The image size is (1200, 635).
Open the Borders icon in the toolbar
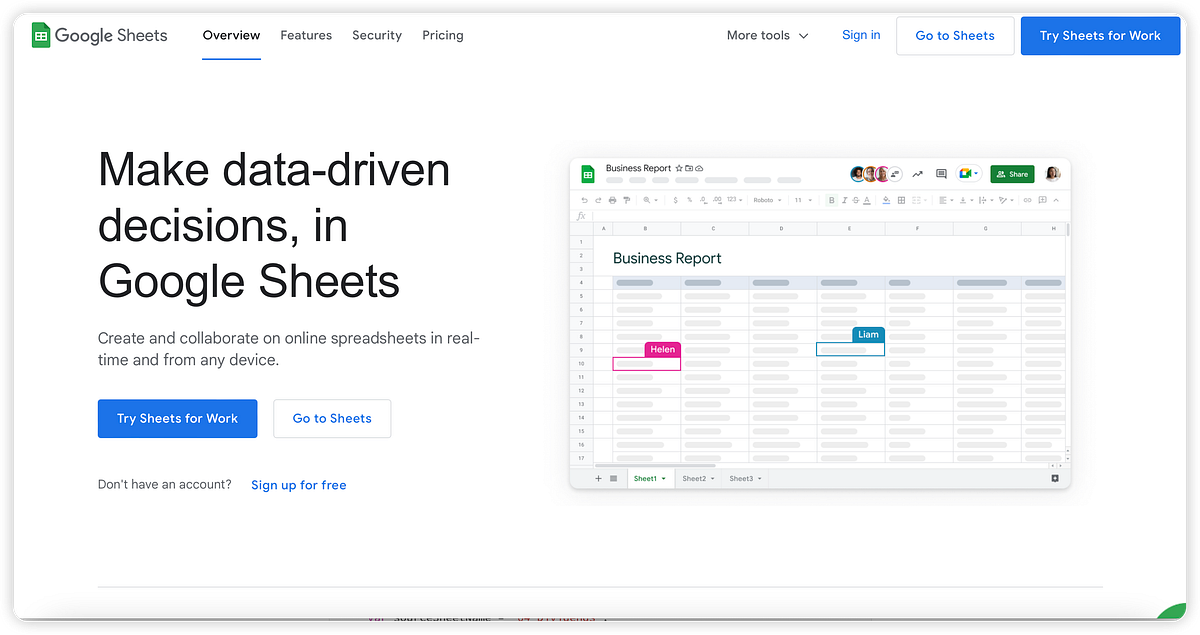click(900, 199)
